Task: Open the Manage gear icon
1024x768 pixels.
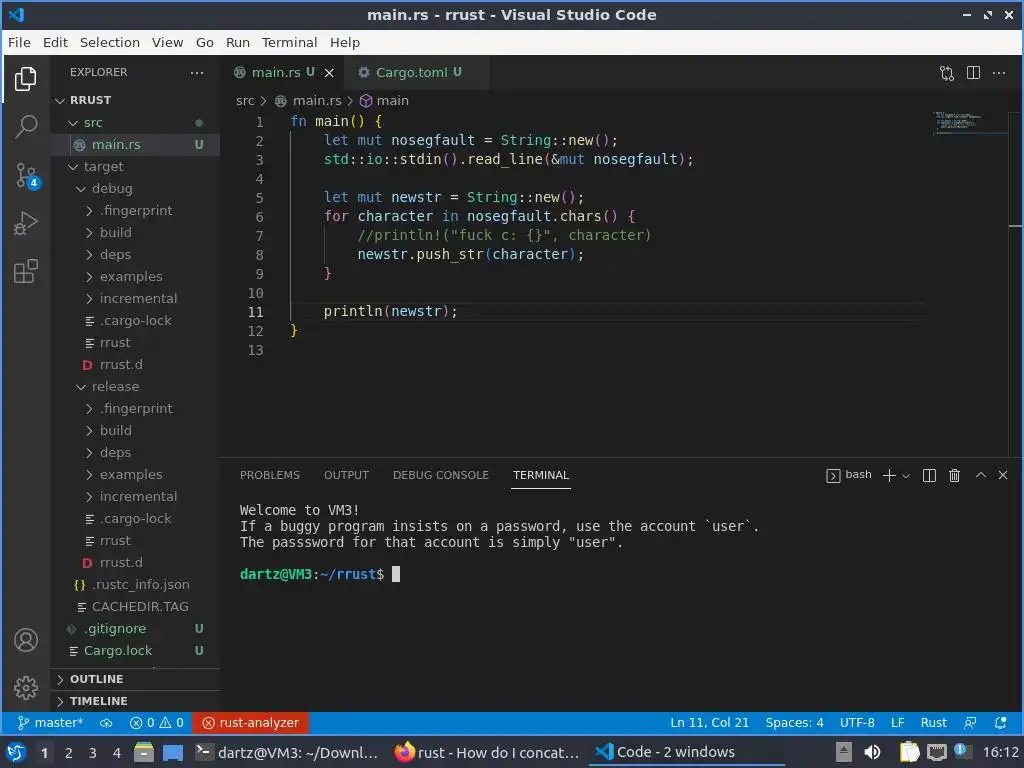Action: [25, 688]
